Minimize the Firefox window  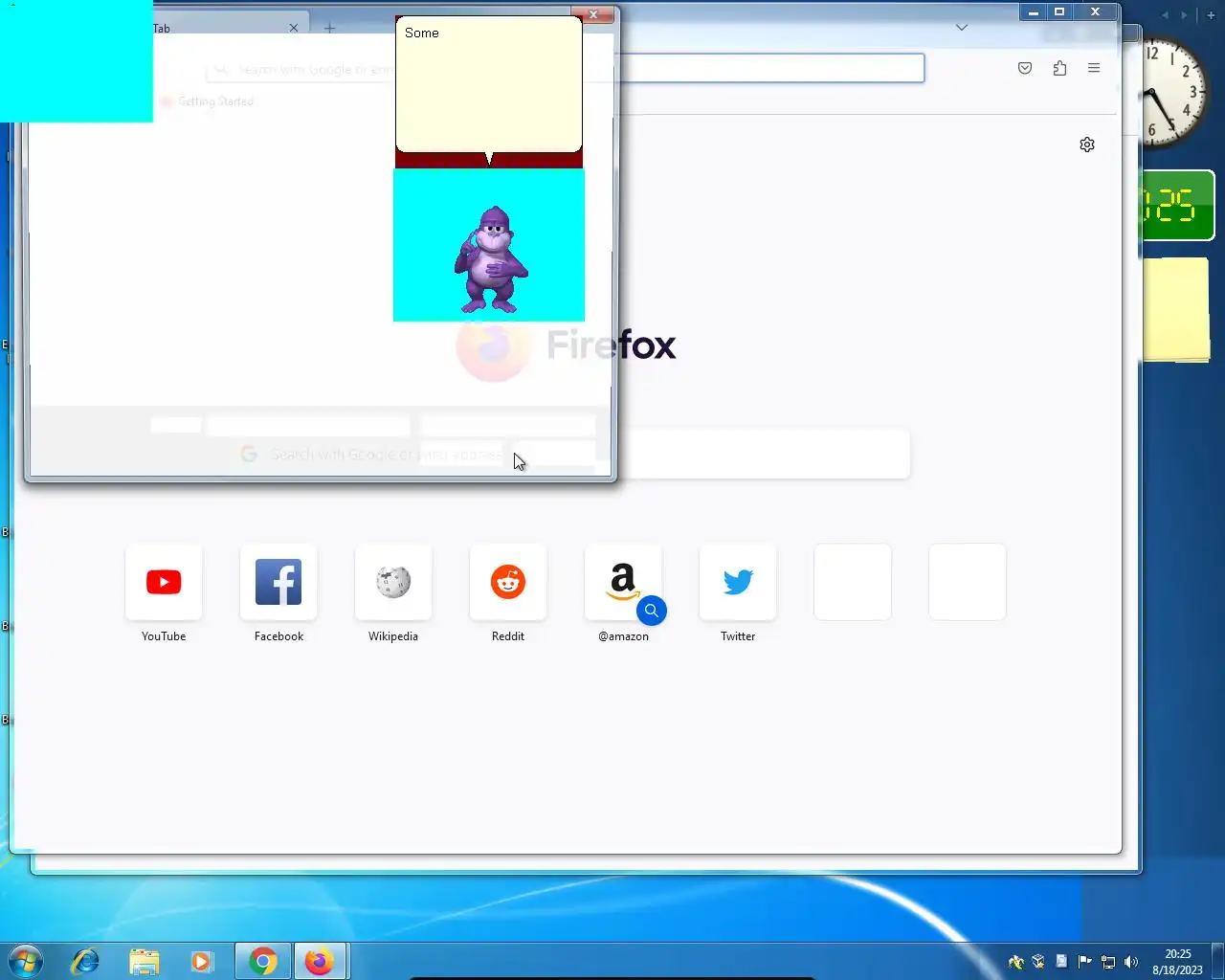(x=1033, y=12)
